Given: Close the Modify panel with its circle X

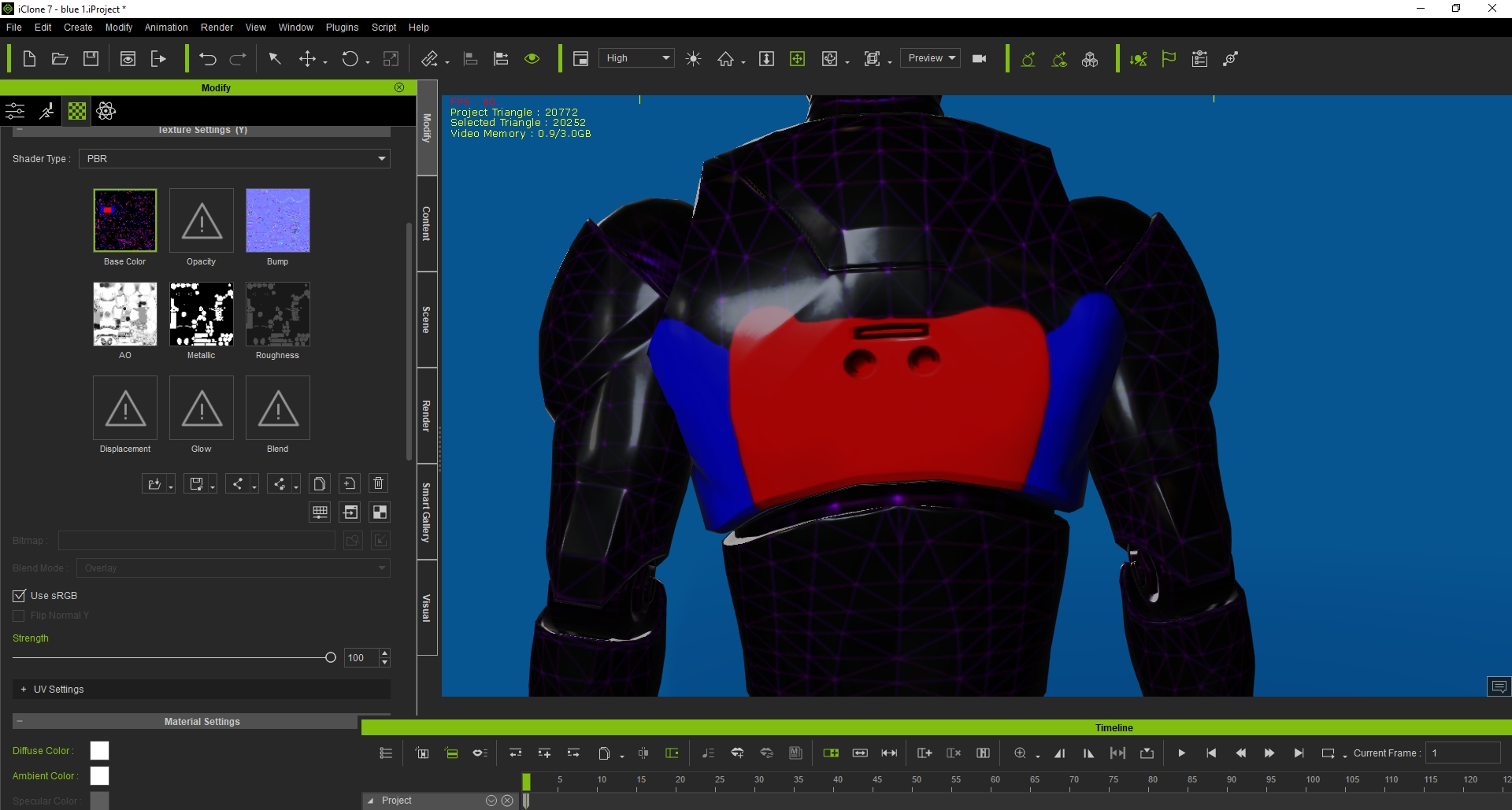Looking at the screenshot, I should (399, 87).
